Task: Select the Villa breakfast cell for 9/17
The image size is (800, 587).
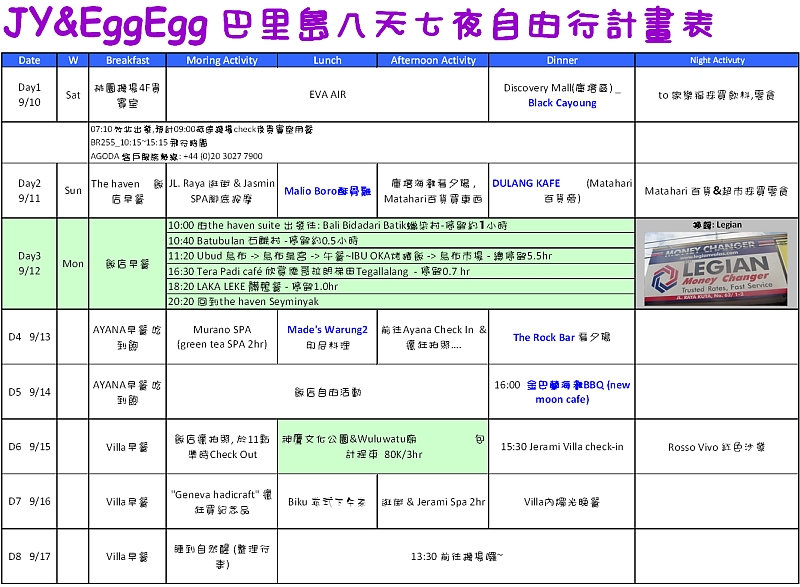Action: (128, 556)
